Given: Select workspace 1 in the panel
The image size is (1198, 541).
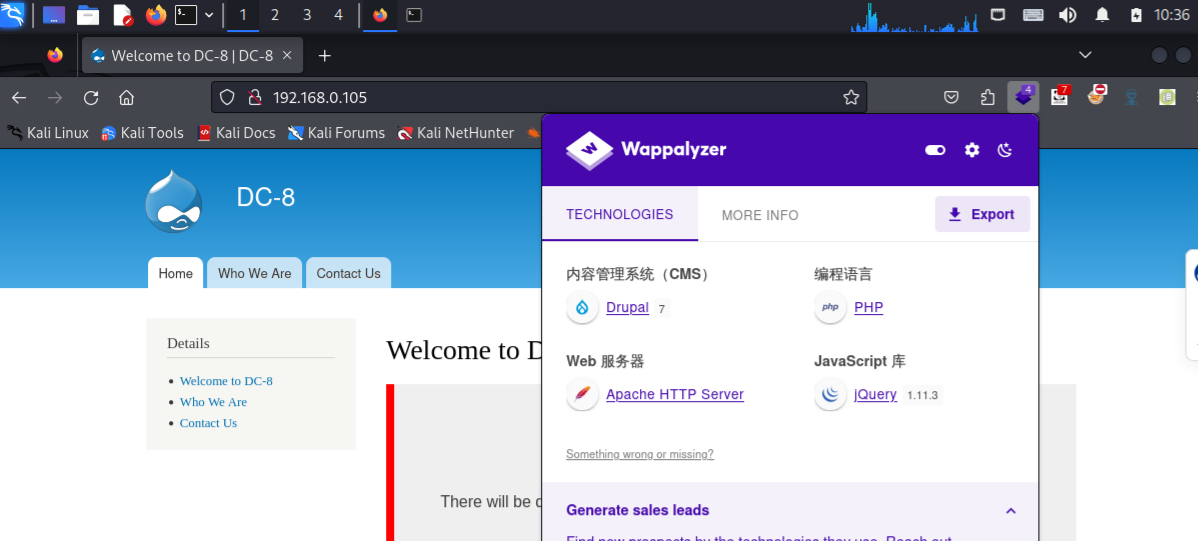Looking at the screenshot, I should click(x=243, y=15).
